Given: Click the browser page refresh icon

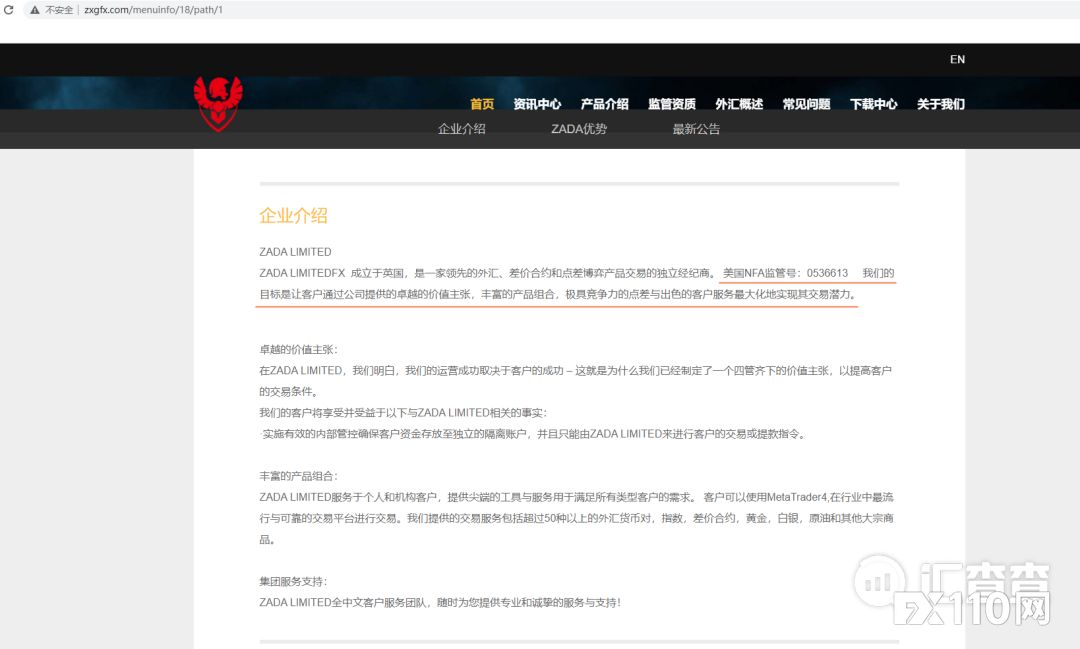Looking at the screenshot, I should [x=9, y=10].
